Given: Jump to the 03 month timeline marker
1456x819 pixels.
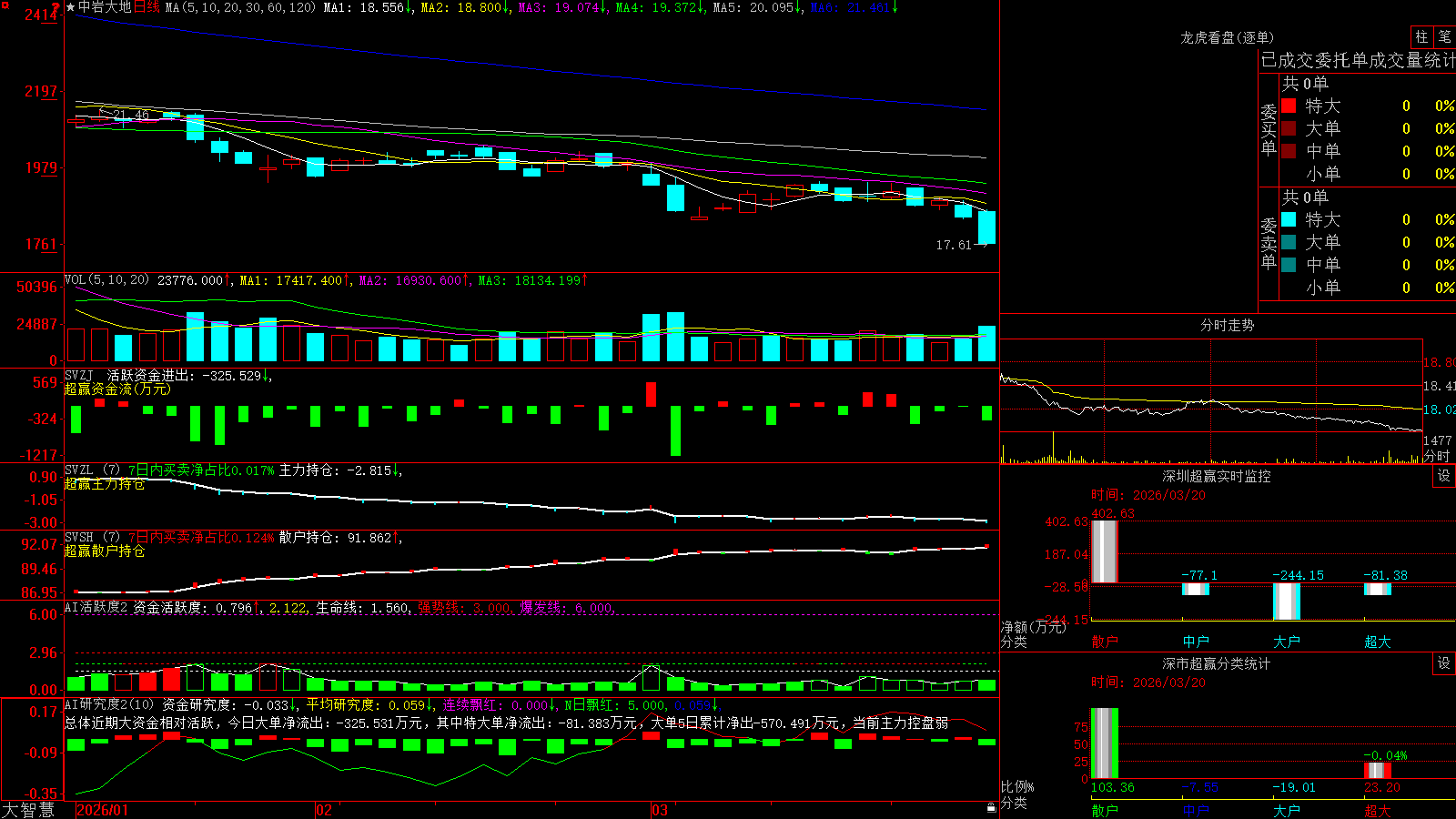Looking at the screenshot, I should pos(660,810).
